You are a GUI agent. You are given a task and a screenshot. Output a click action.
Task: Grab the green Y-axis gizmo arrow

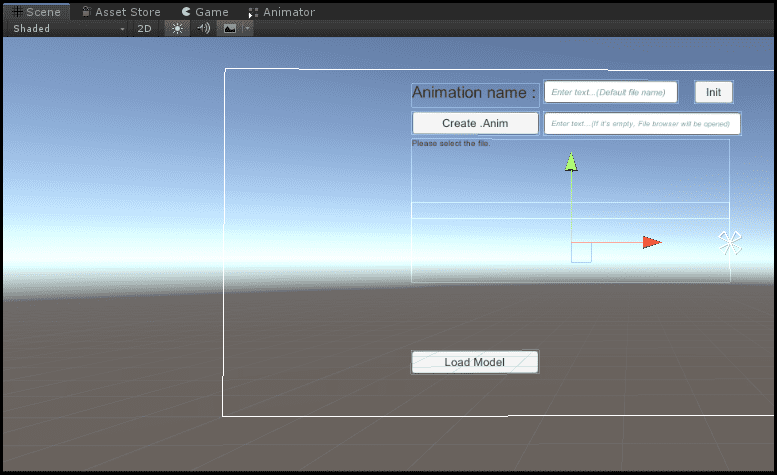click(571, 162)
